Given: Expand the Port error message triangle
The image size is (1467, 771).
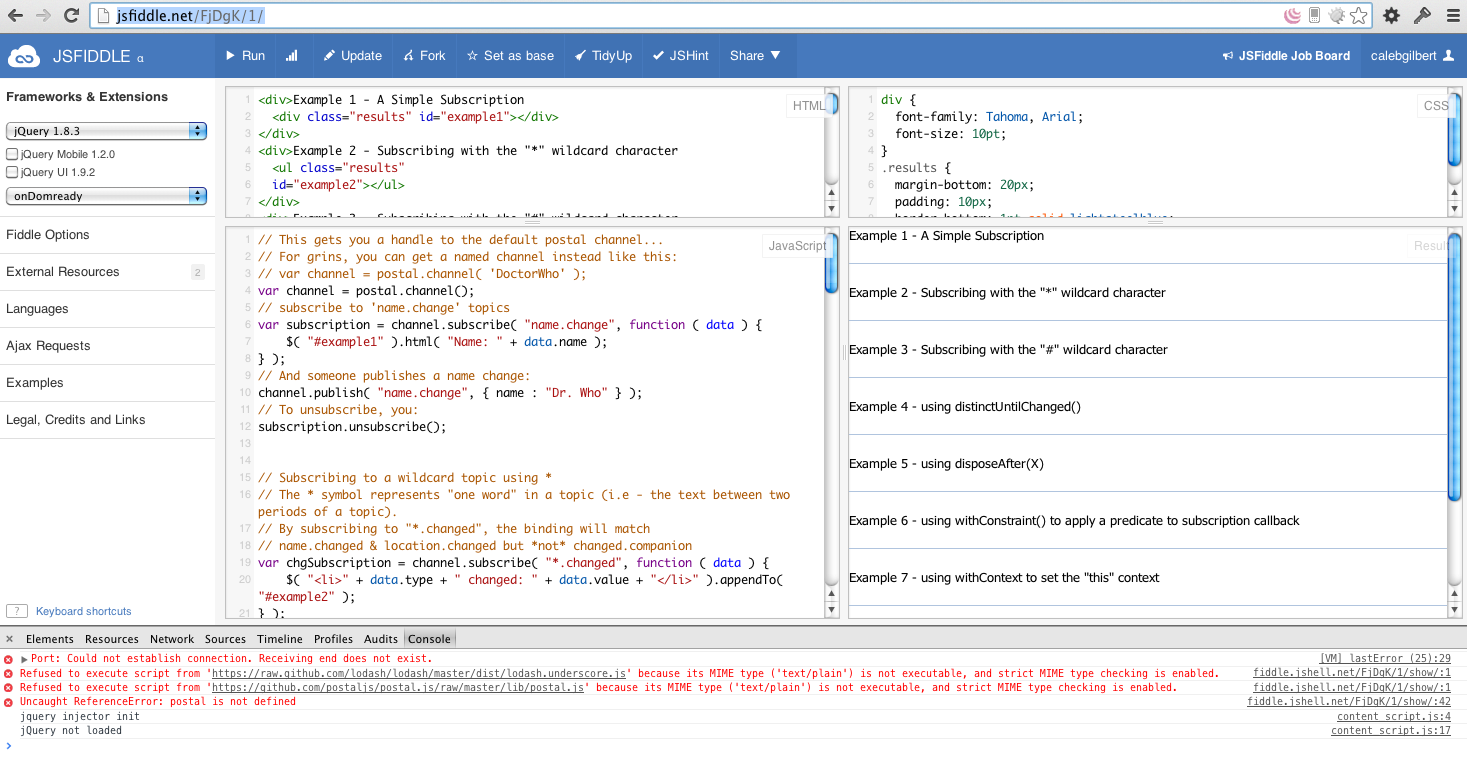Looking at the screenshot, I should pos(24,659).
